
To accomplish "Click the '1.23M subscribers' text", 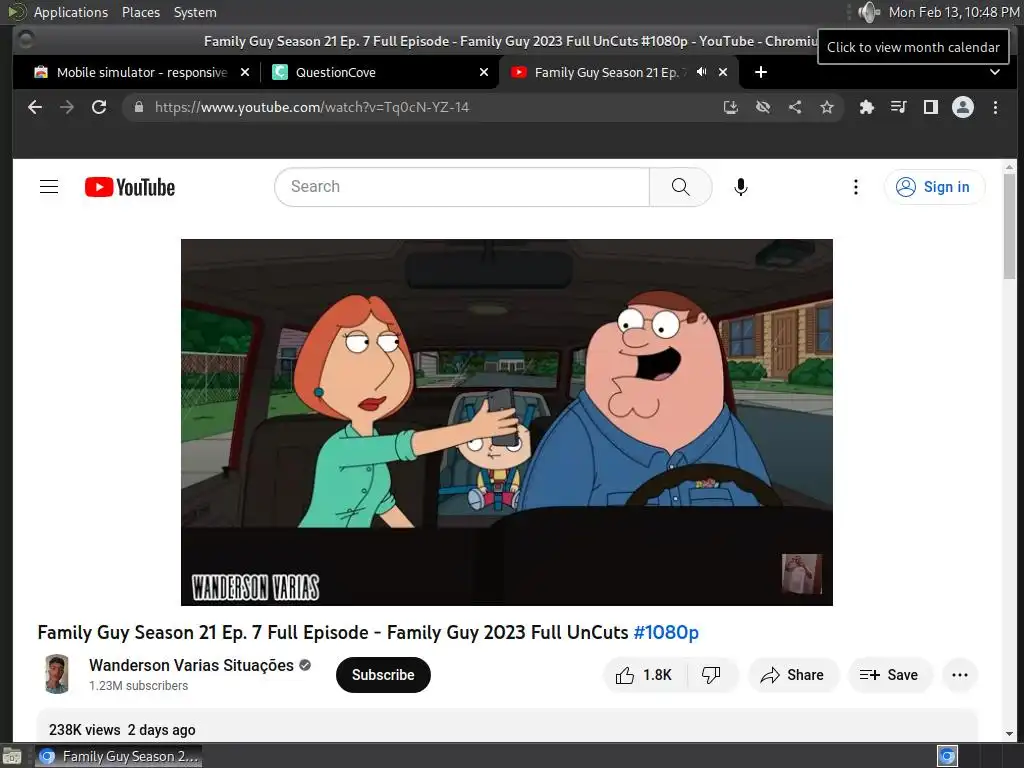I will 138,686.
